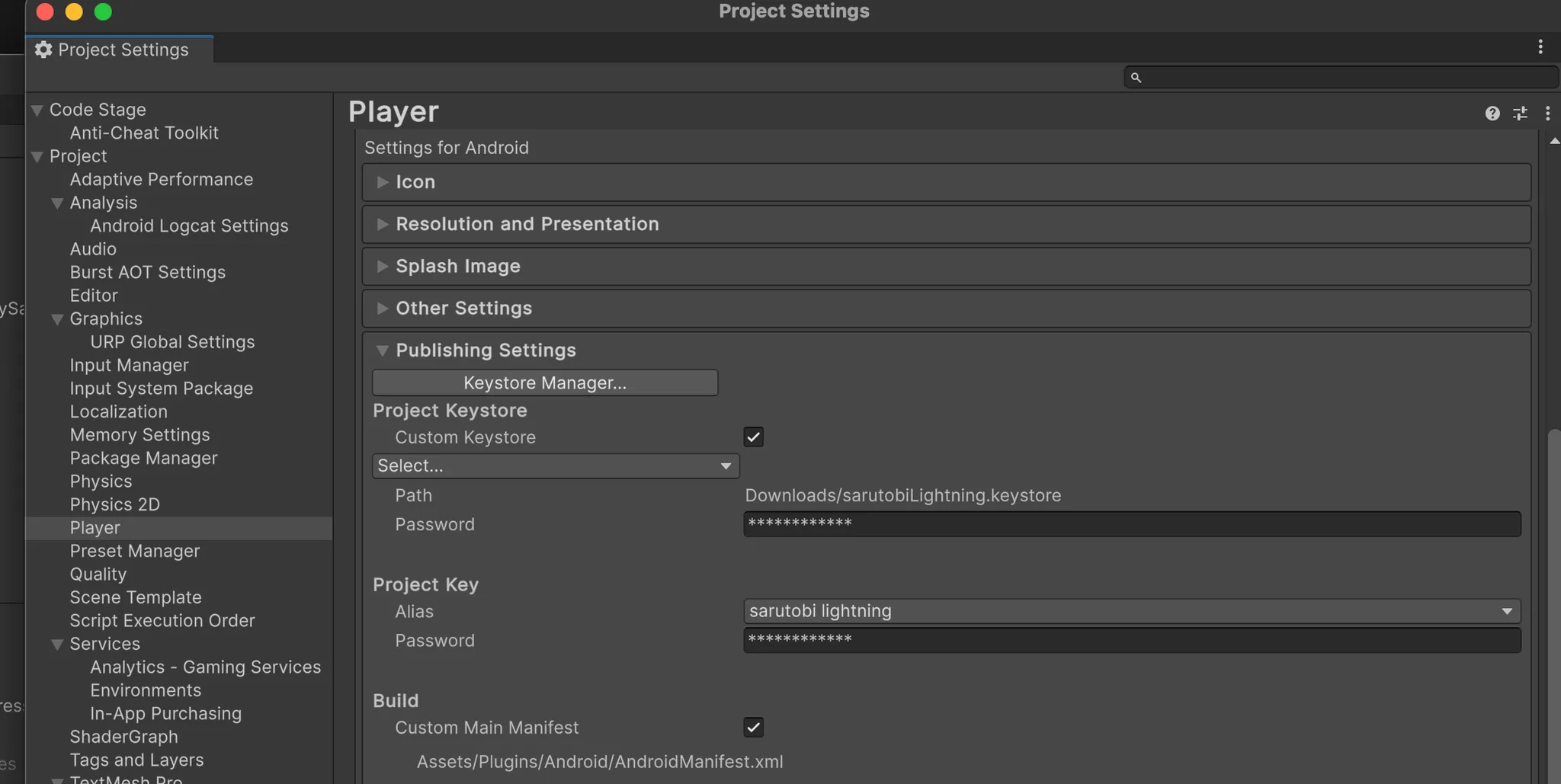This screenshot has width=1561, height=784.
Task: Click the keystore Password field
Action: 1132,524
